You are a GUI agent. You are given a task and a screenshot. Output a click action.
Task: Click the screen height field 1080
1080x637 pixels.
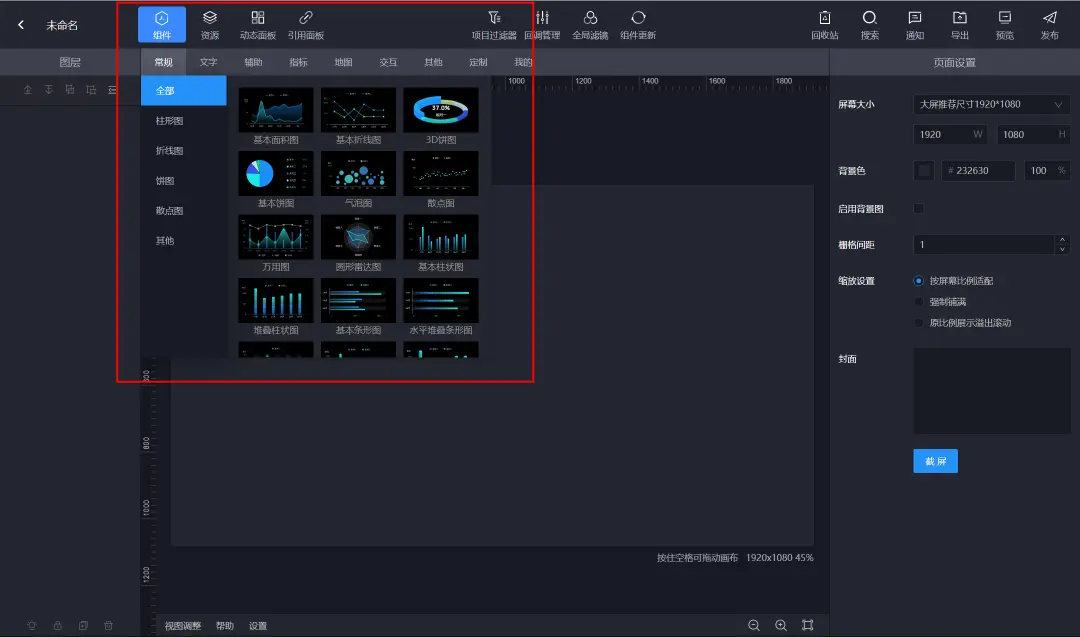pos(1034,134)
